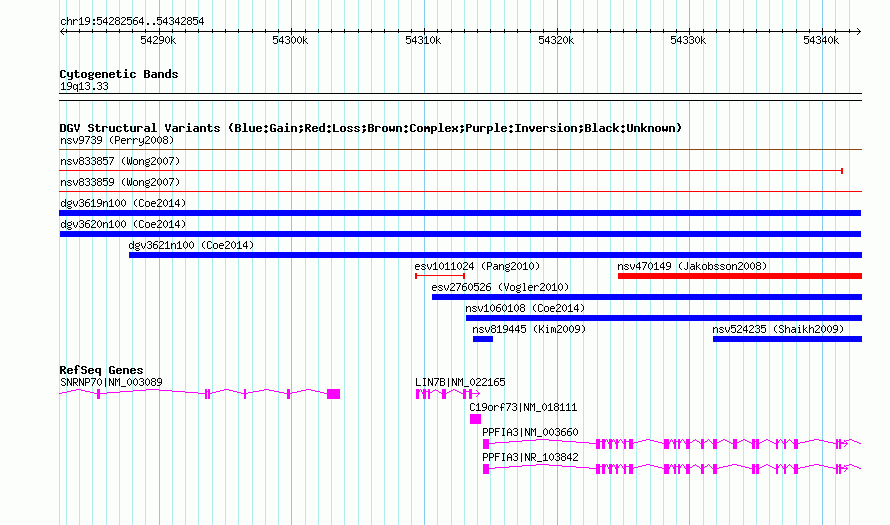
Task: Select nsv833859 (Wong2007) label
Action: pyautogui.click(x=120, y=182)
